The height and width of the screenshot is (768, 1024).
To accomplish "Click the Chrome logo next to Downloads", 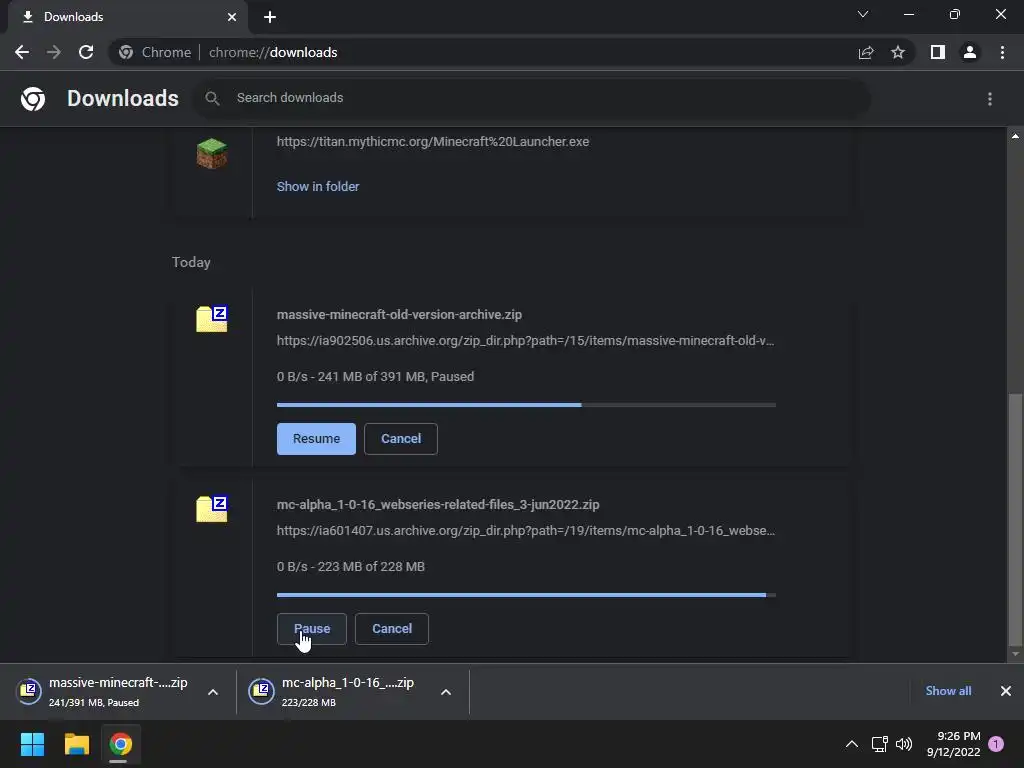I will 33,99.
